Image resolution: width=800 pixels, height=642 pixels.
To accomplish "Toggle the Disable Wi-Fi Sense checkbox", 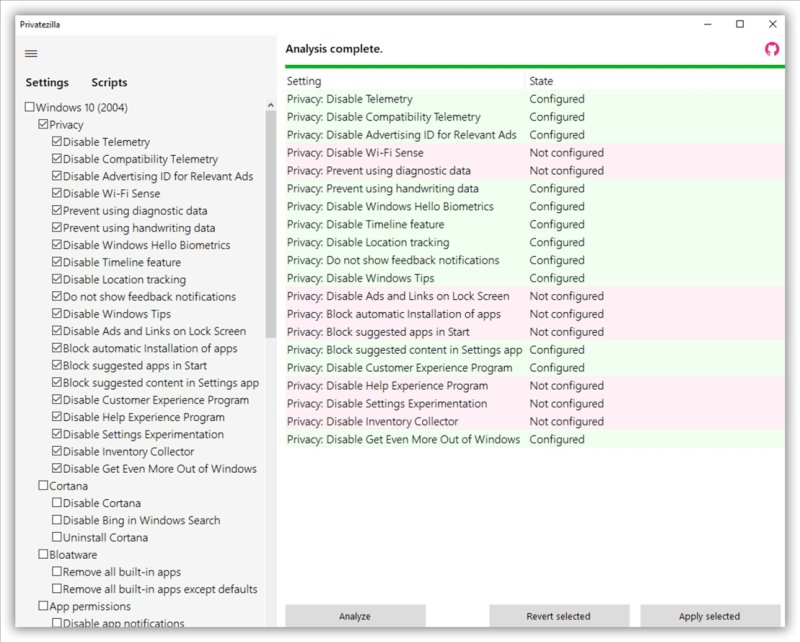I will pos(57,193).
